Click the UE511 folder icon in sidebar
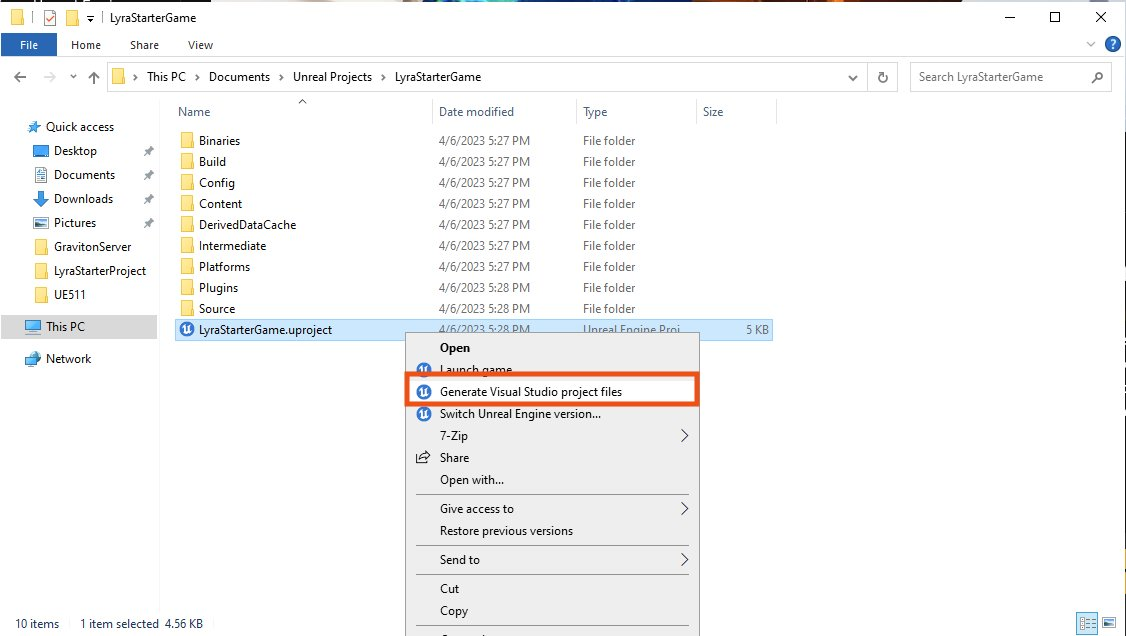This screenshot has width=1126, height=636. pos(41,295)
